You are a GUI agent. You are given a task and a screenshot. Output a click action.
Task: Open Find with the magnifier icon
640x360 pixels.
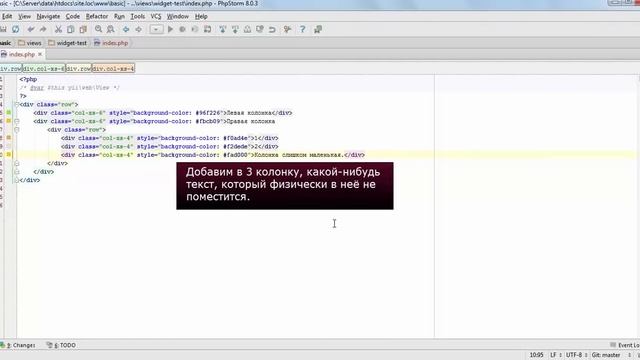tap(98, 29)
